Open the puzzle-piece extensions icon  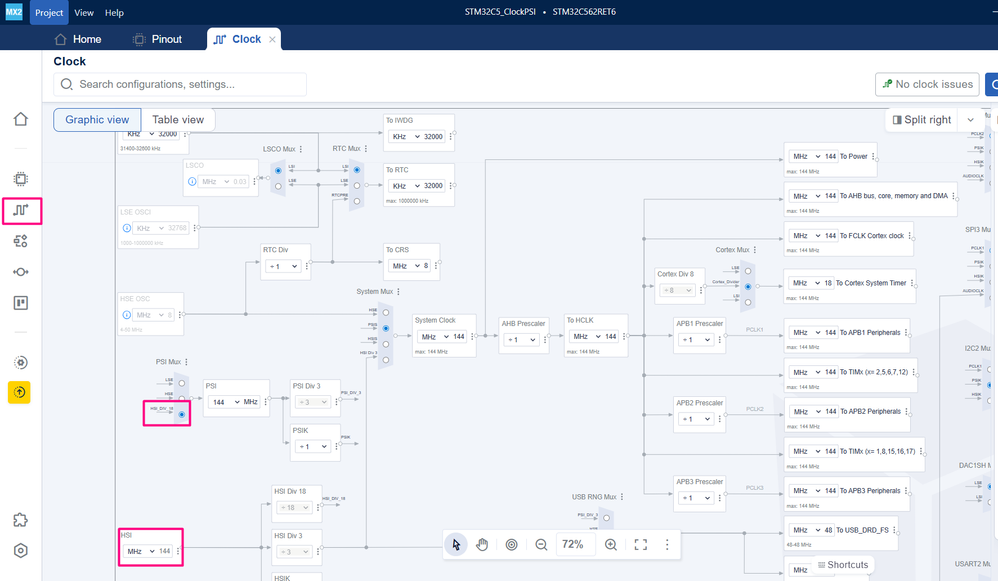(21, 520)
